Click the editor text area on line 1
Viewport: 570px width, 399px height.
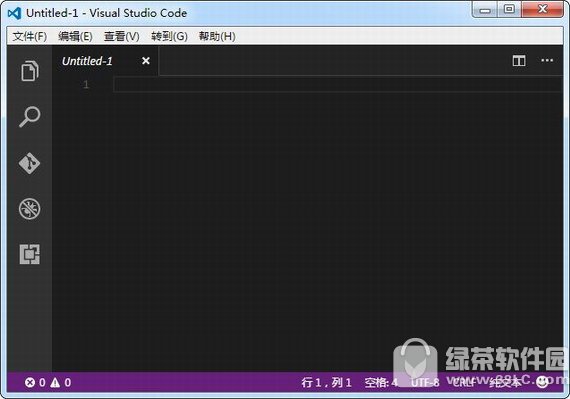(338, 85)
